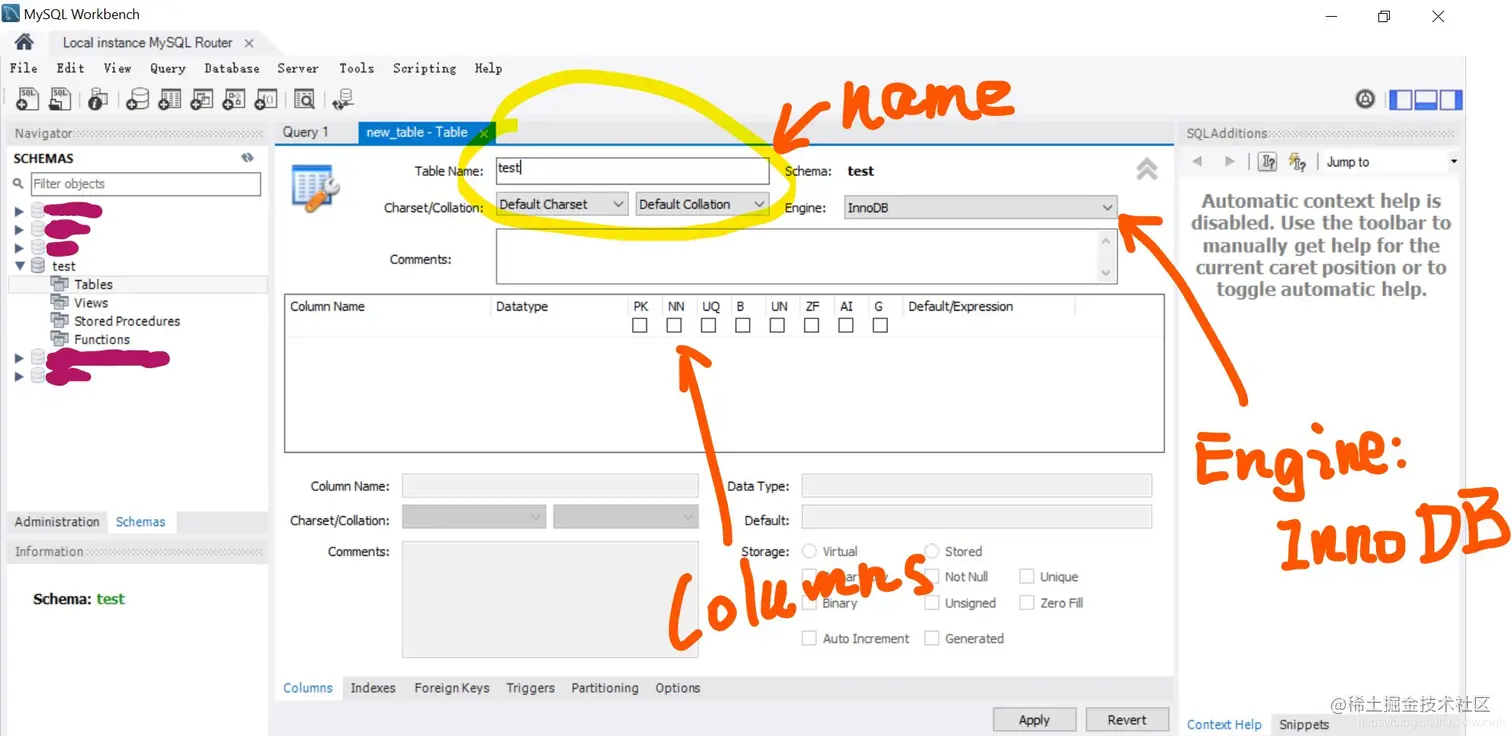
Task: Tick the ZF column checkbox
Action: coord(811,325)
